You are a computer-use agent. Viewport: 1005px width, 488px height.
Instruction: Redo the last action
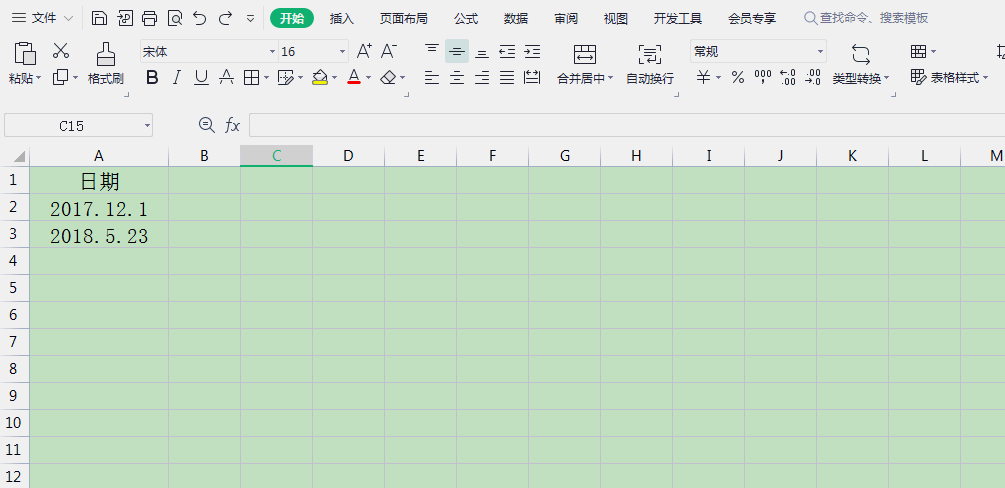coord(225,18)
